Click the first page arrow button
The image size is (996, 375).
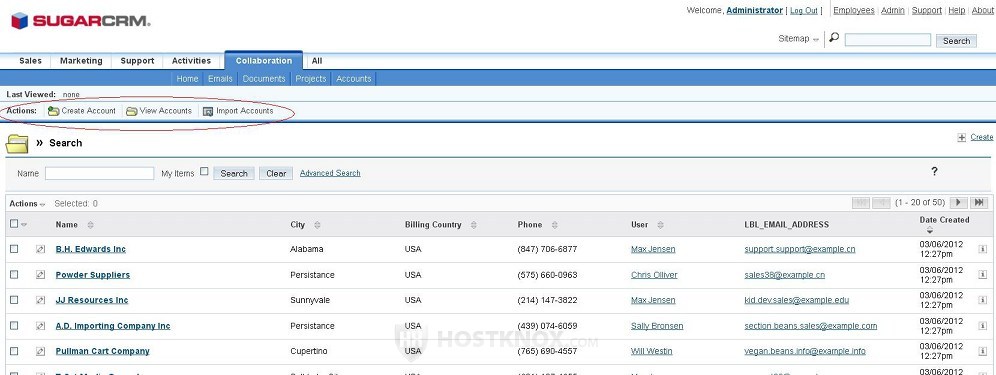point(861,203)
